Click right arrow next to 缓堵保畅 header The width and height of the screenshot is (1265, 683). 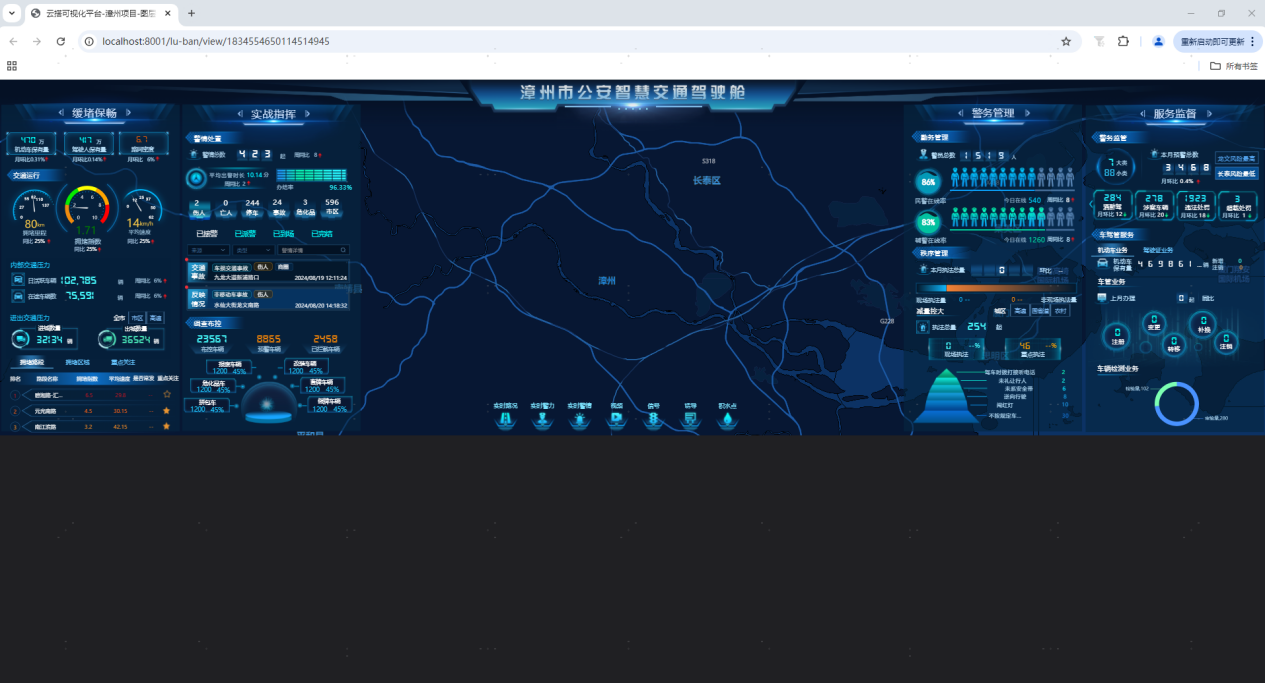129,113
